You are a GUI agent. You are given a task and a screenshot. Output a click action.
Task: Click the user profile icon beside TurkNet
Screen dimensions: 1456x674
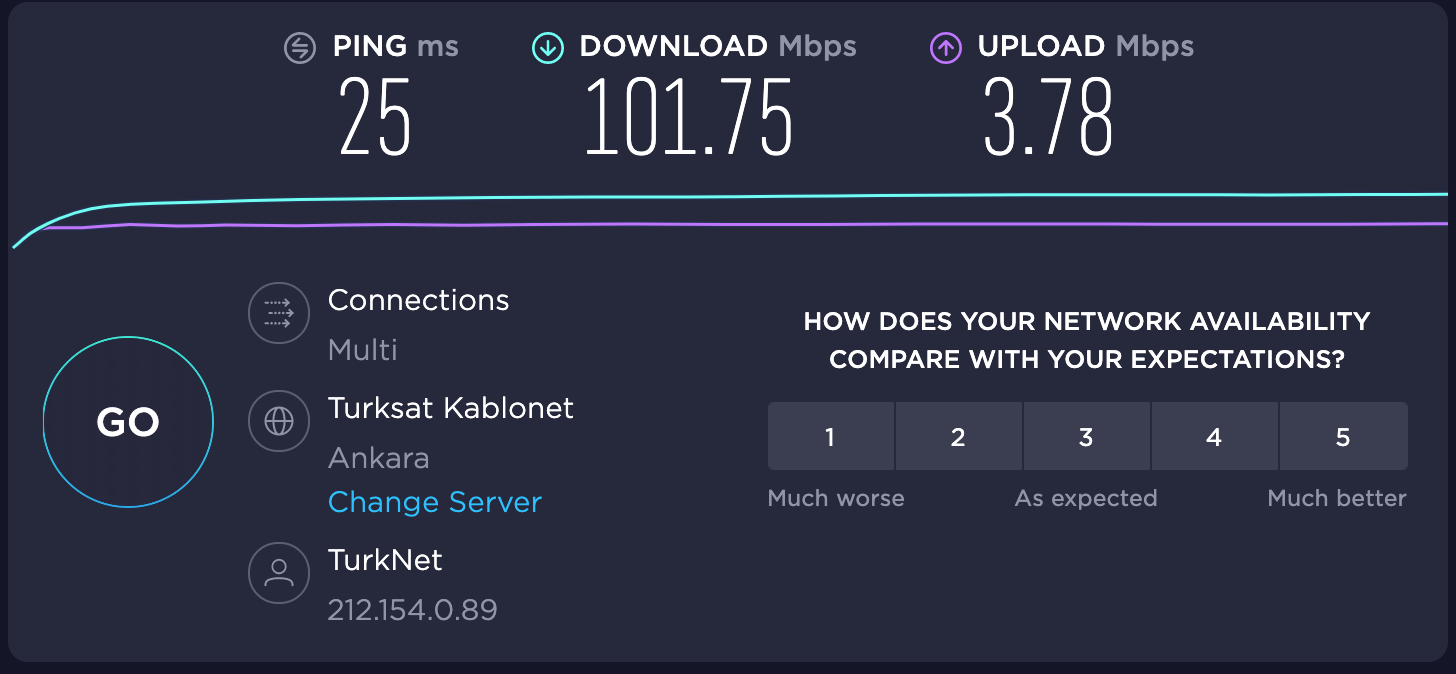point(279,573)
